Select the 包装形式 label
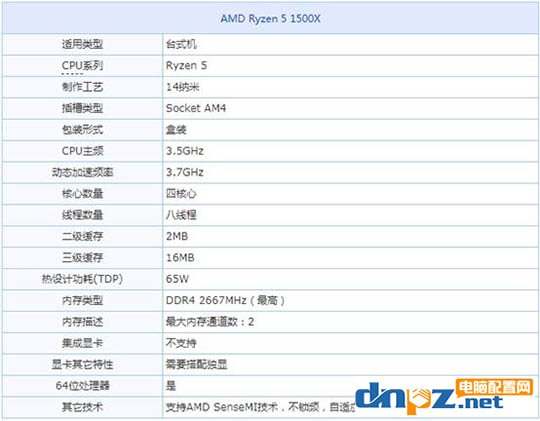Screen dimensions: 540x421 (82, 130)
